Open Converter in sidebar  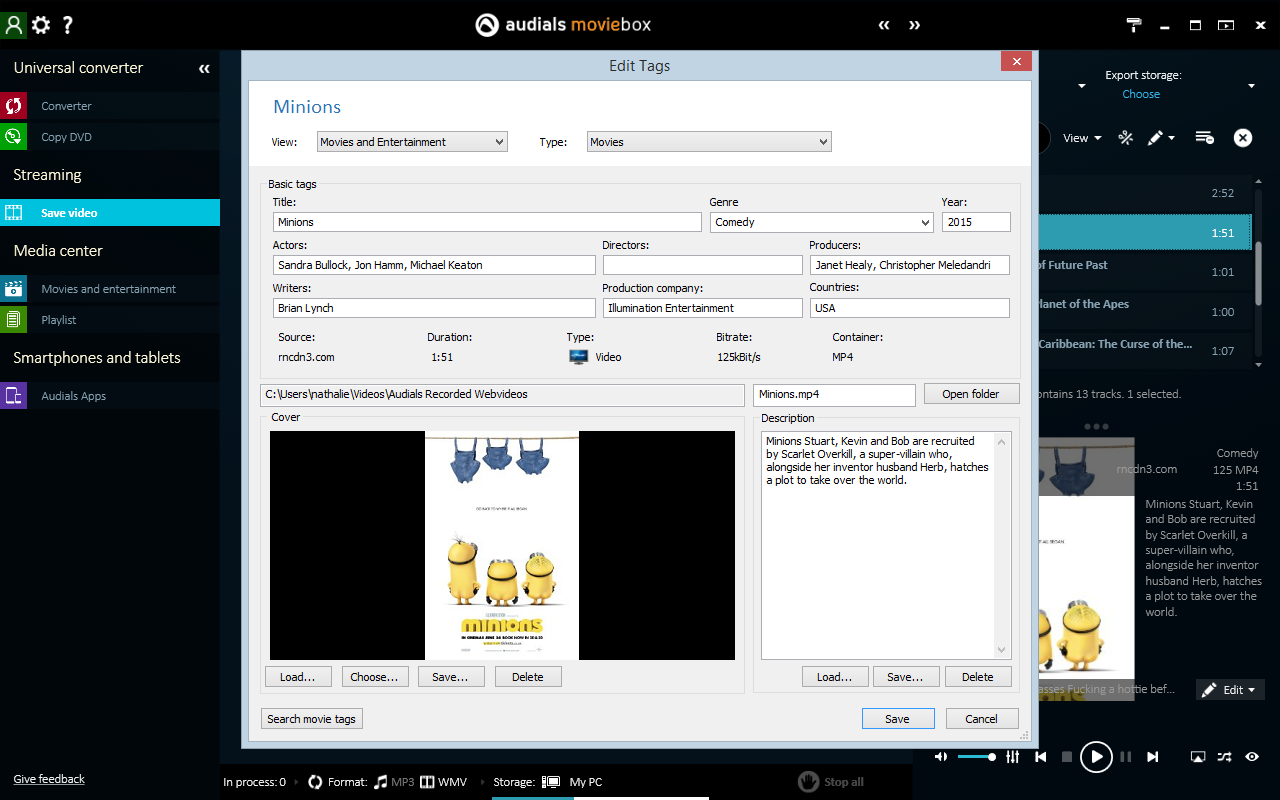[x=110, y=106]
